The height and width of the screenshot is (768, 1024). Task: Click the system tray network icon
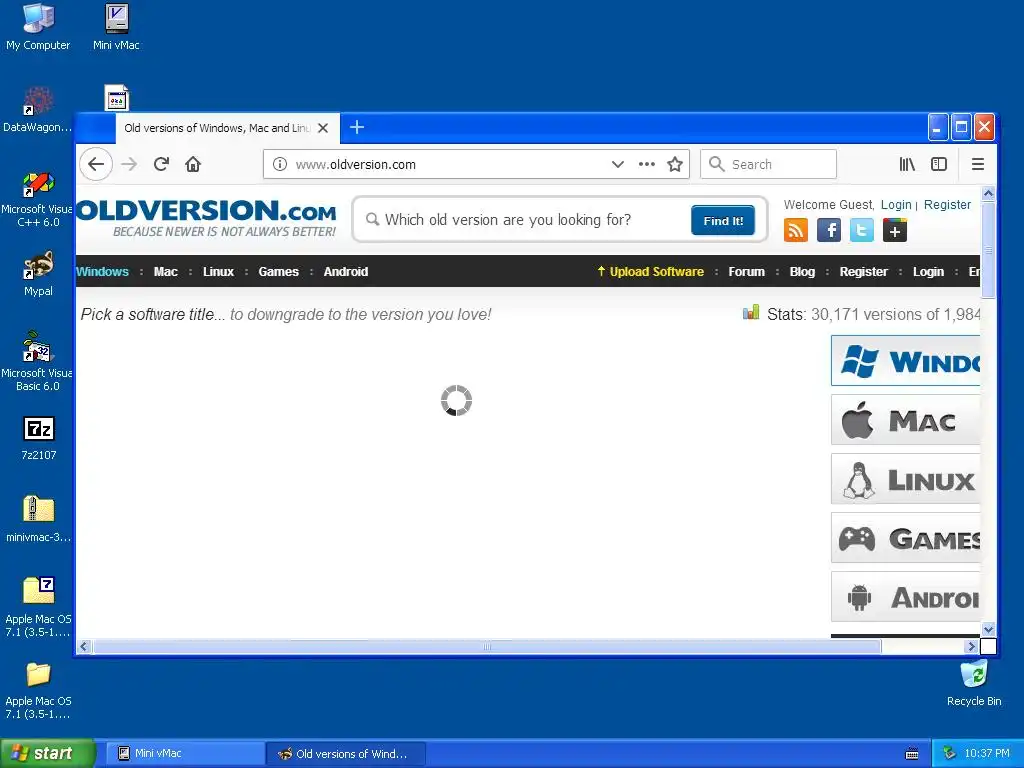[949, 754]
